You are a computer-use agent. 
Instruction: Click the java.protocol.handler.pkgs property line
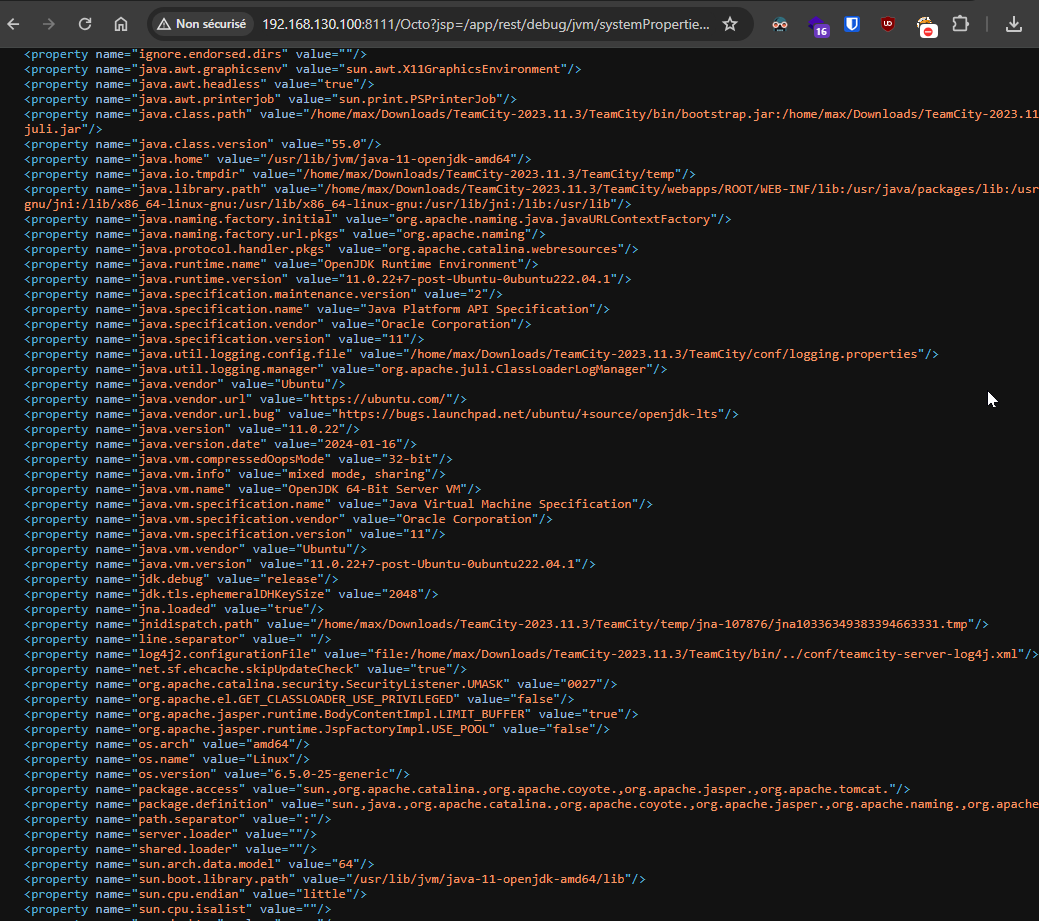331,249
